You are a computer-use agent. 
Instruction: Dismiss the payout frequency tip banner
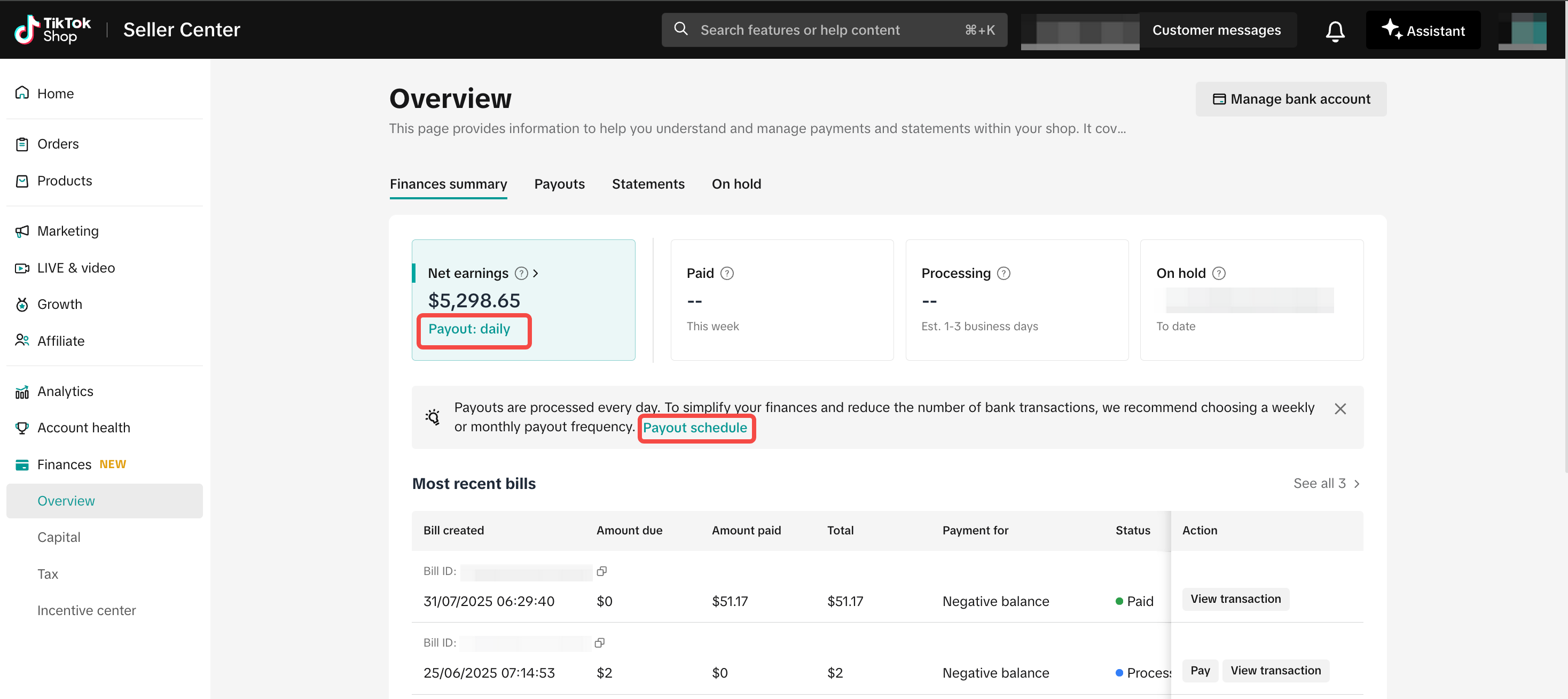click(1340, 409)
